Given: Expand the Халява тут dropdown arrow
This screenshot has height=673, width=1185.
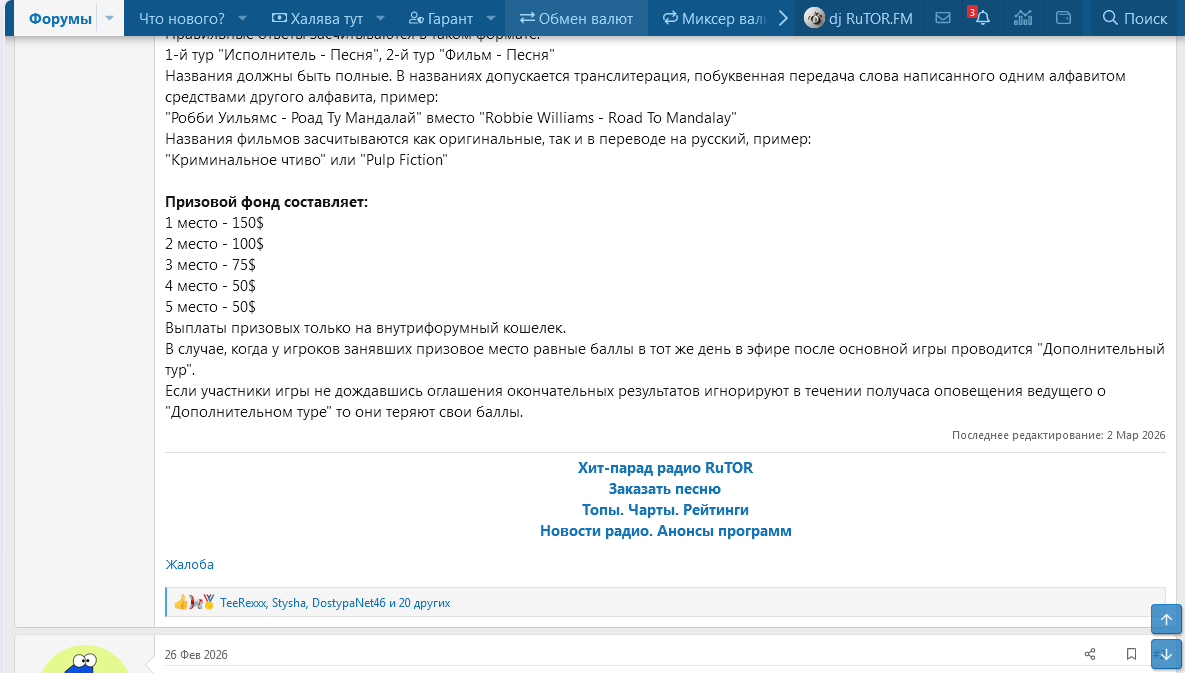Looking at the screenshot, I should coord(380,18).
